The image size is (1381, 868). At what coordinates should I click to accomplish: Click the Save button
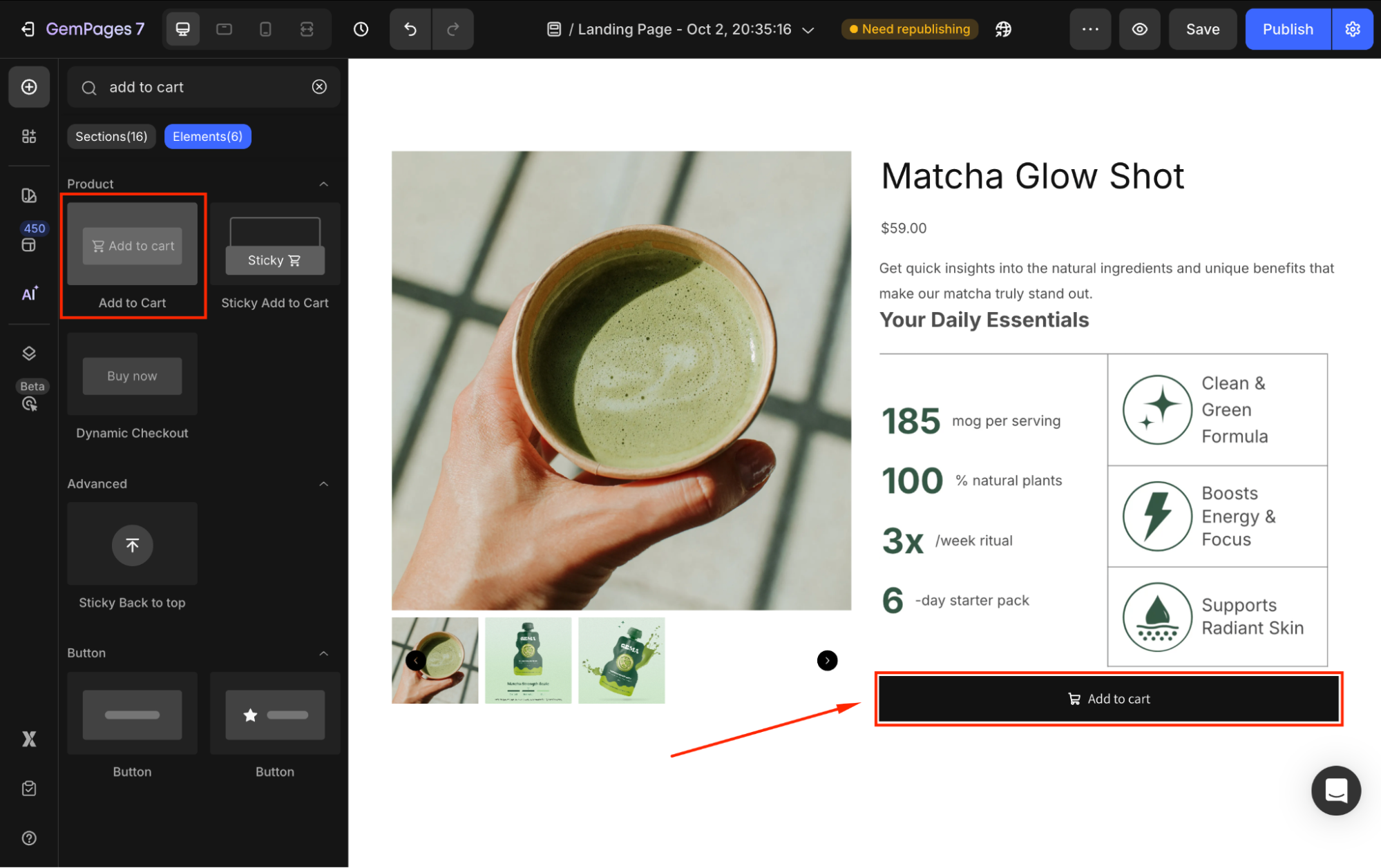pyautogui.click(x=1202, y=29)
